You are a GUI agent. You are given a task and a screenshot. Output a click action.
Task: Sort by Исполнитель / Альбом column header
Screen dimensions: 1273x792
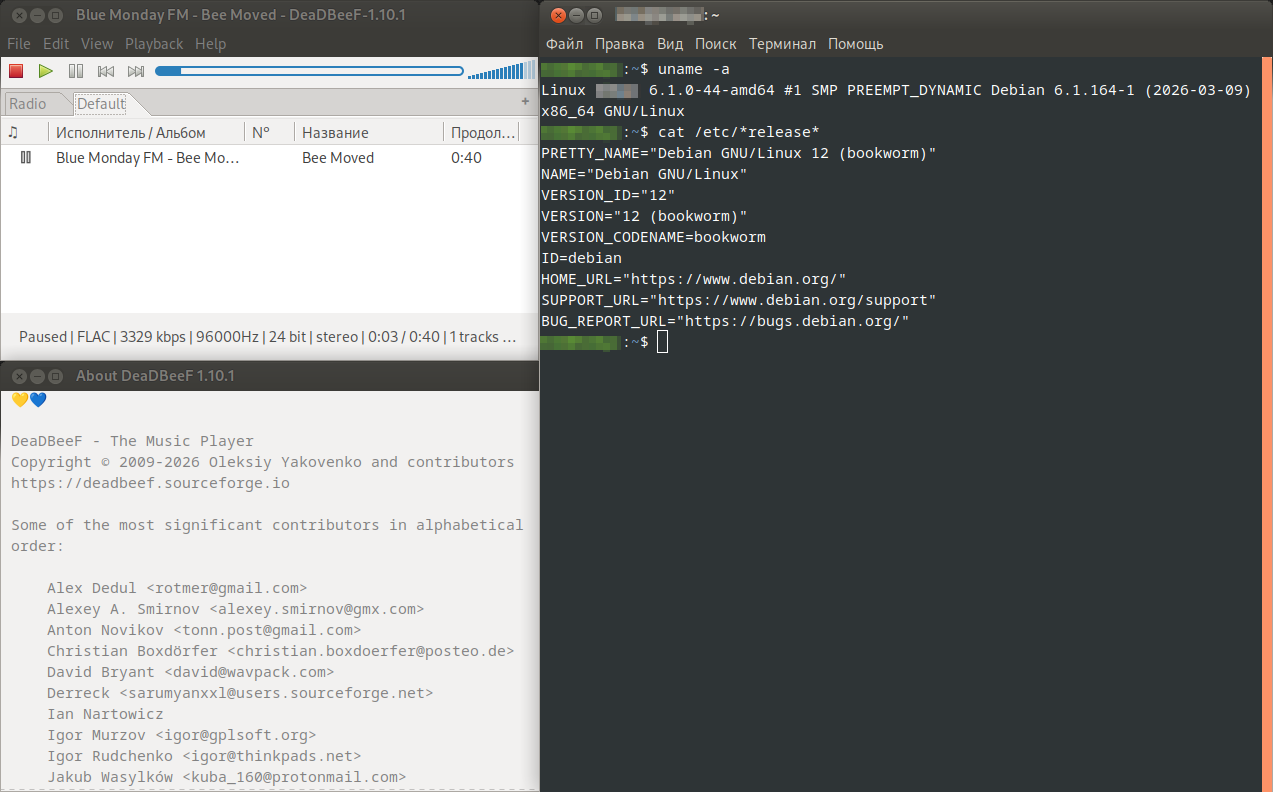(131, 132)
